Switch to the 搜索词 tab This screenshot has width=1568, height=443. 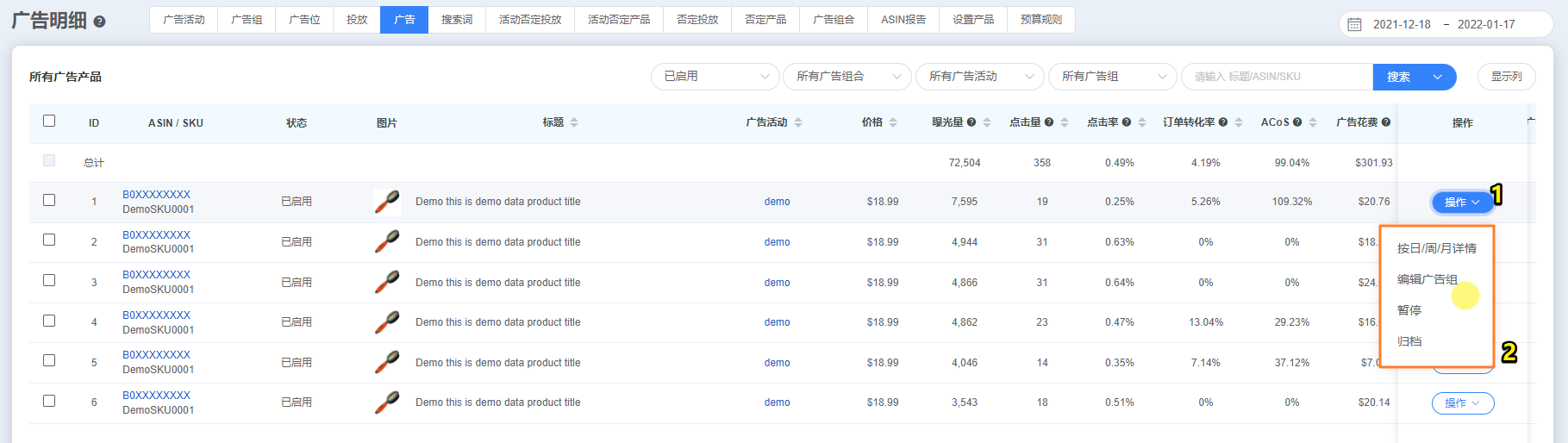point(456,20)
